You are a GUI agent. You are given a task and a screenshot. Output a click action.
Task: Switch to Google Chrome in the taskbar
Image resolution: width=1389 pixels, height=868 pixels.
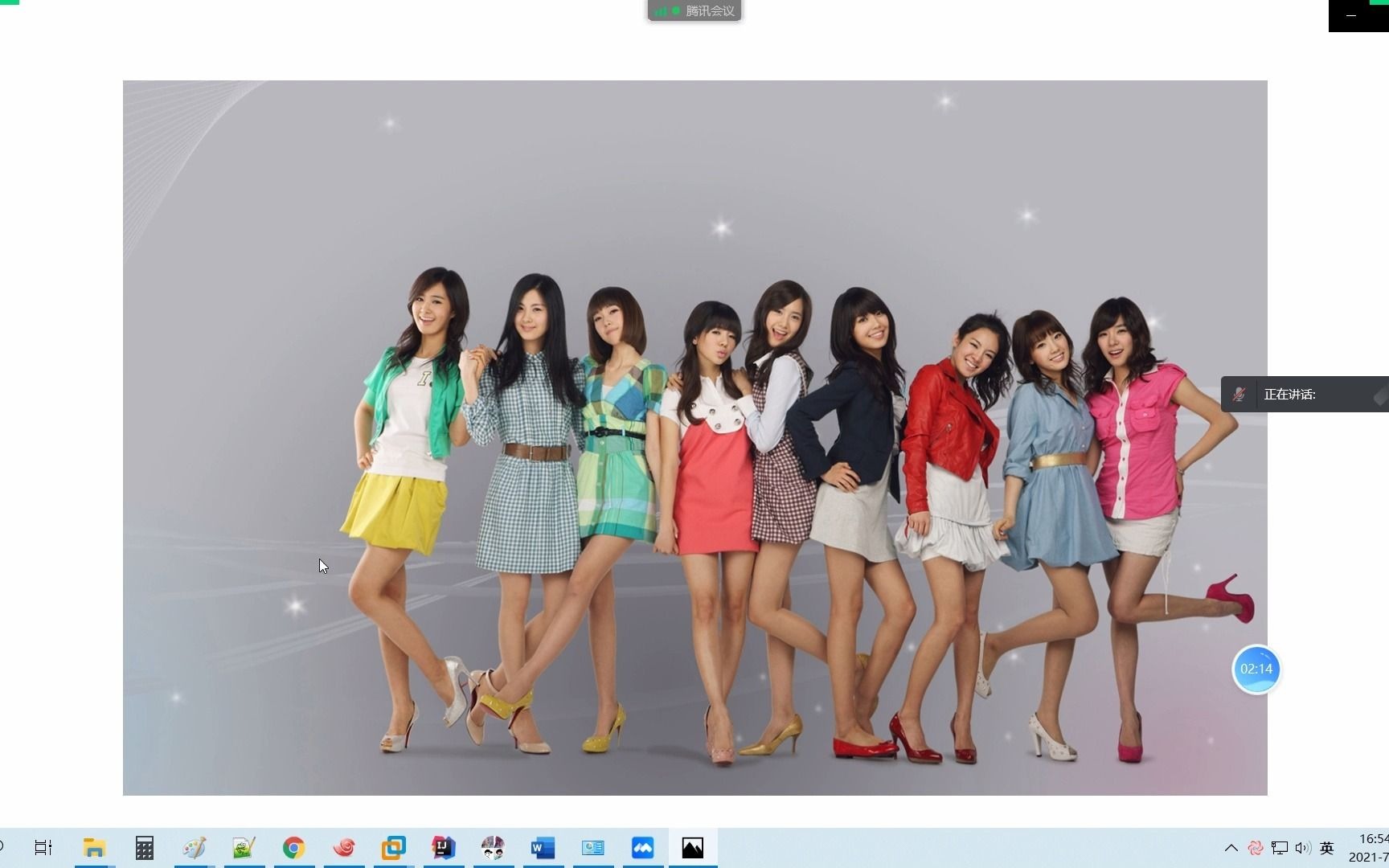(293, 847)
